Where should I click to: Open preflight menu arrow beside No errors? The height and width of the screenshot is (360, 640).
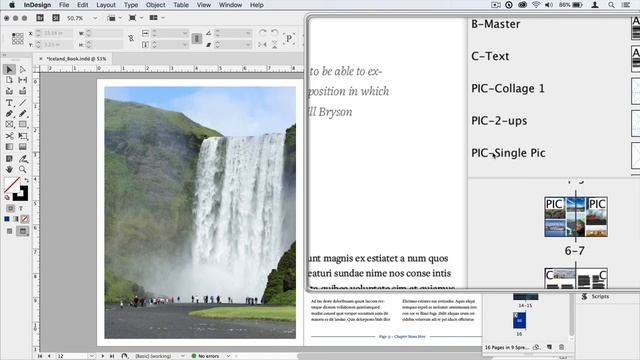click(x=228, y=356)
